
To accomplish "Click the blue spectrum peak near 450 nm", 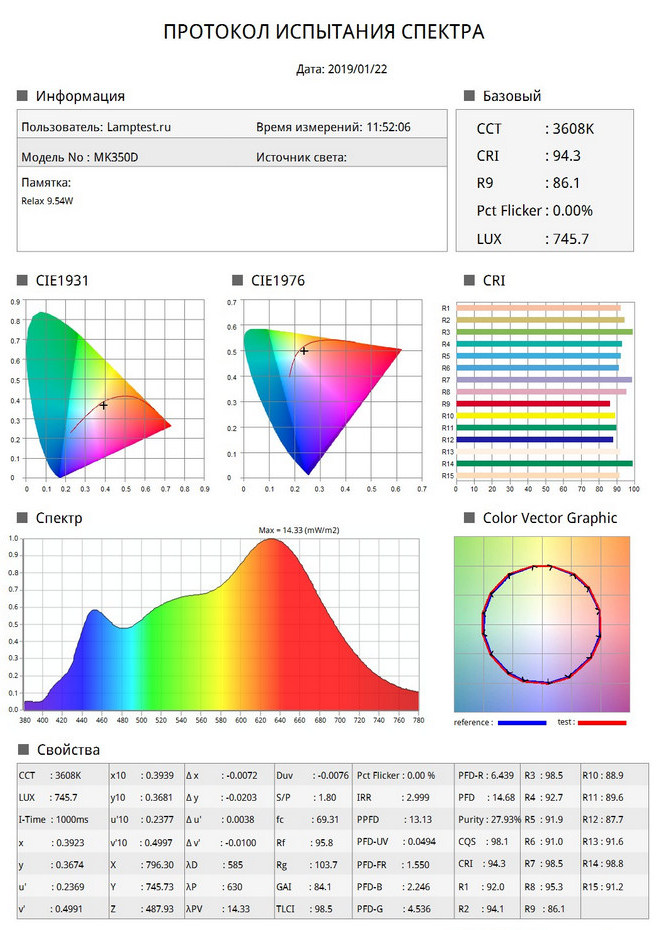I will pos(94,611).
